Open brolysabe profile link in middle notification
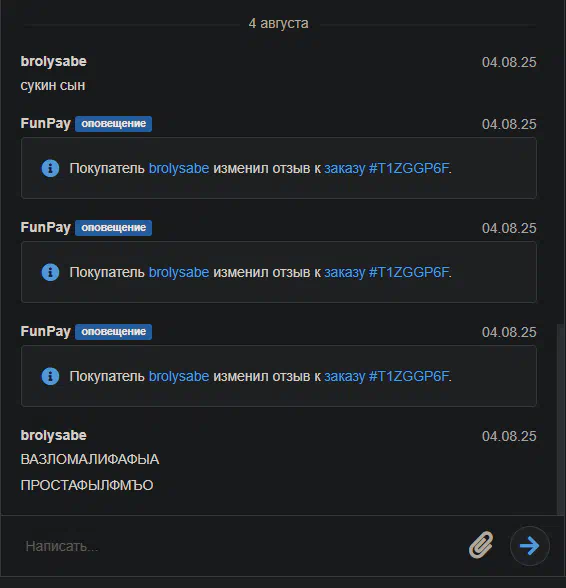This screenshot has width=566, height=588. (x=179, y=272)
